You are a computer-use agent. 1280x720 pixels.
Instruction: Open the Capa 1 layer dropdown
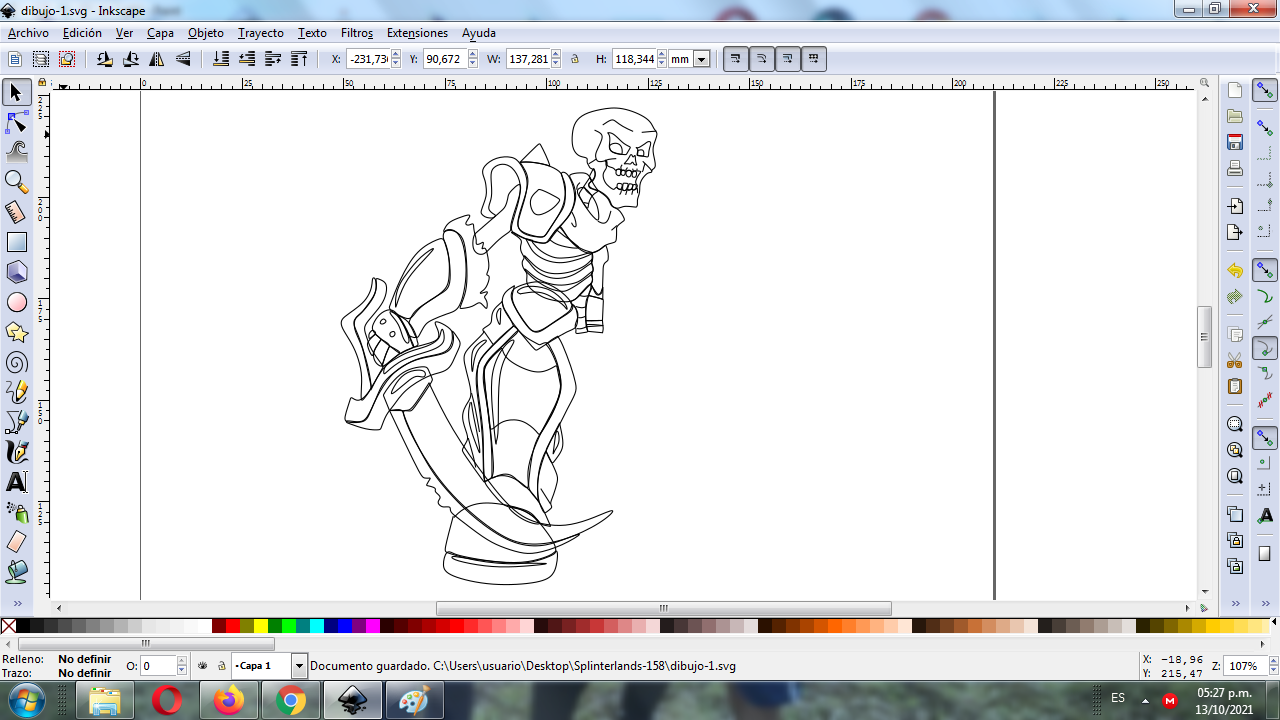[x=299, y=665]
